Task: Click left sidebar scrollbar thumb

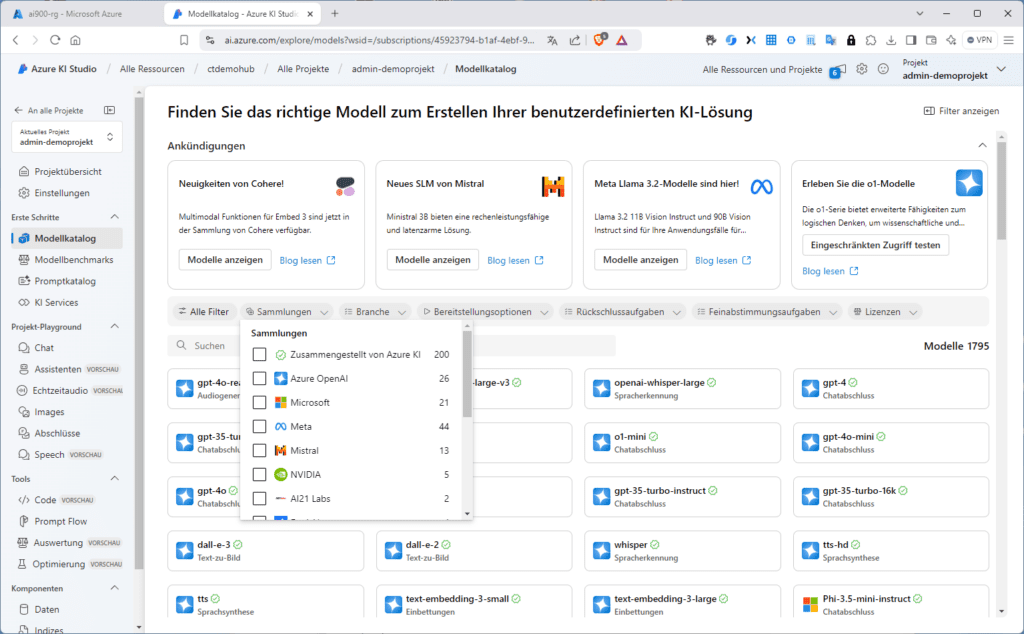Action: click(138, 333)
